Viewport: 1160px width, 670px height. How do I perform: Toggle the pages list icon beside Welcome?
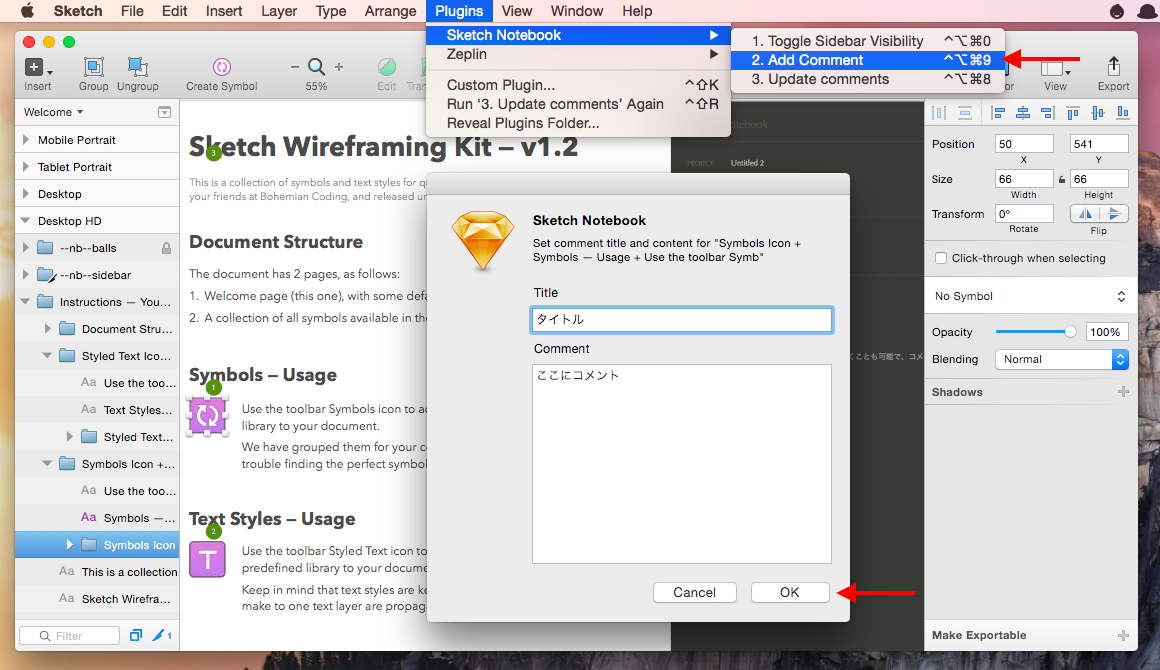coord(164,112)
